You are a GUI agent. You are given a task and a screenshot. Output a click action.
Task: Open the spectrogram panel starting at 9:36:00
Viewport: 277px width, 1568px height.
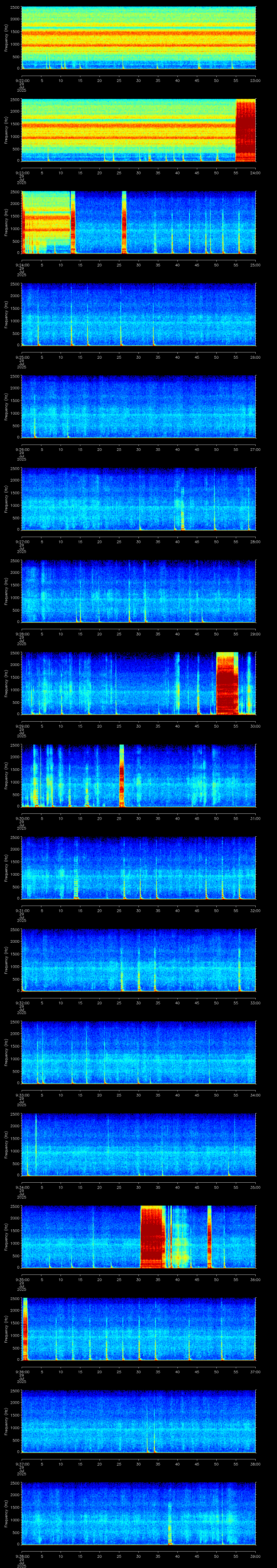[x=138, y=1329]
